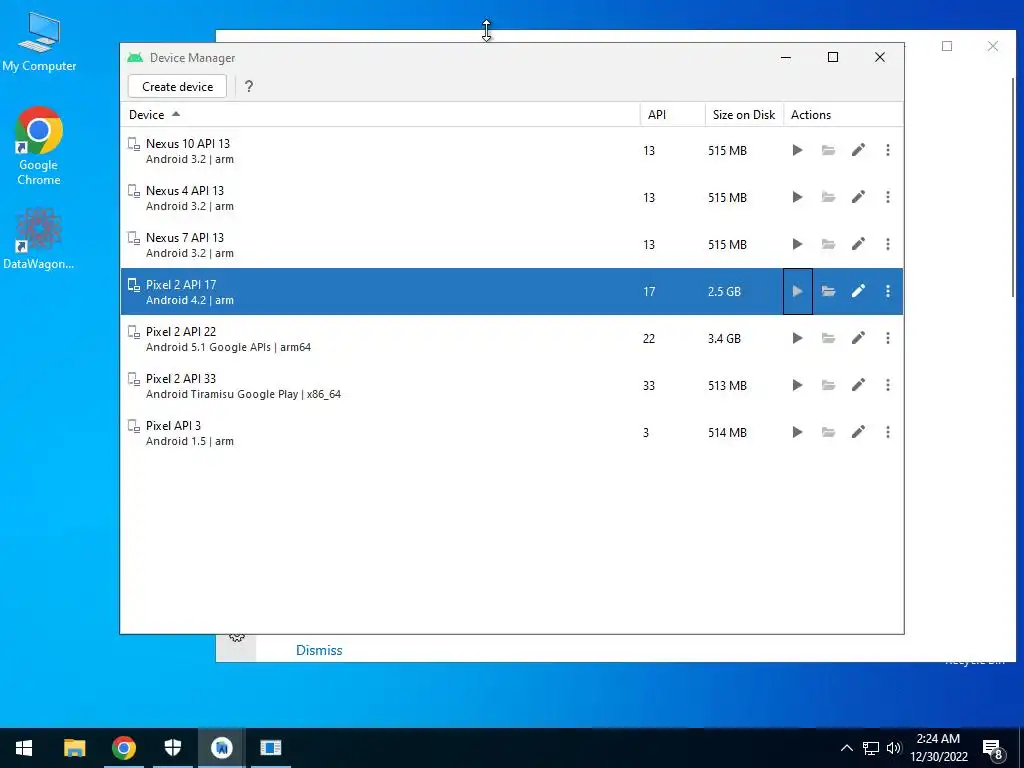Sort list by Size on Disk header

[744, 114]
